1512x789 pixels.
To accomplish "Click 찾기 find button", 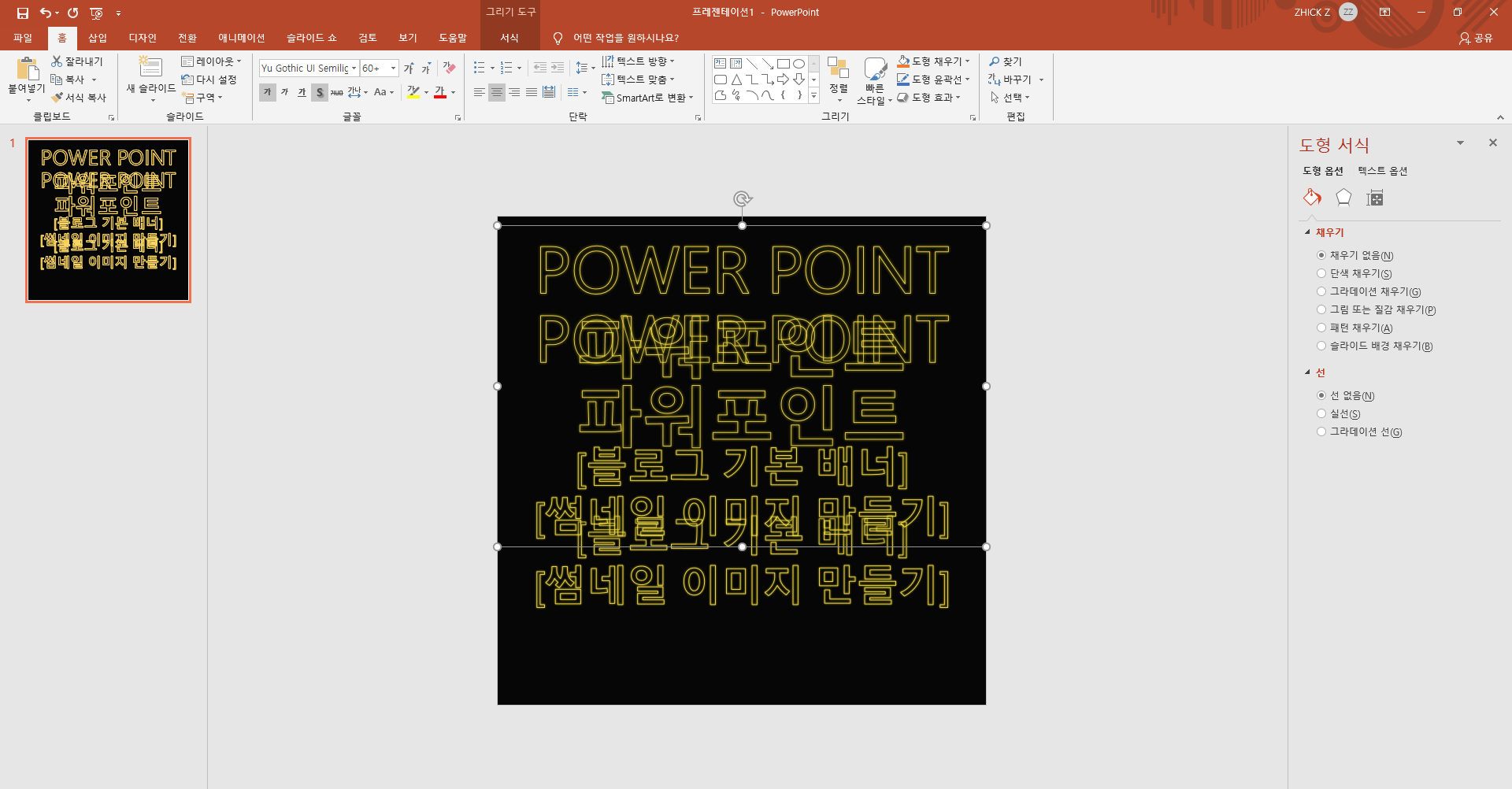I will pos(1006,61).
